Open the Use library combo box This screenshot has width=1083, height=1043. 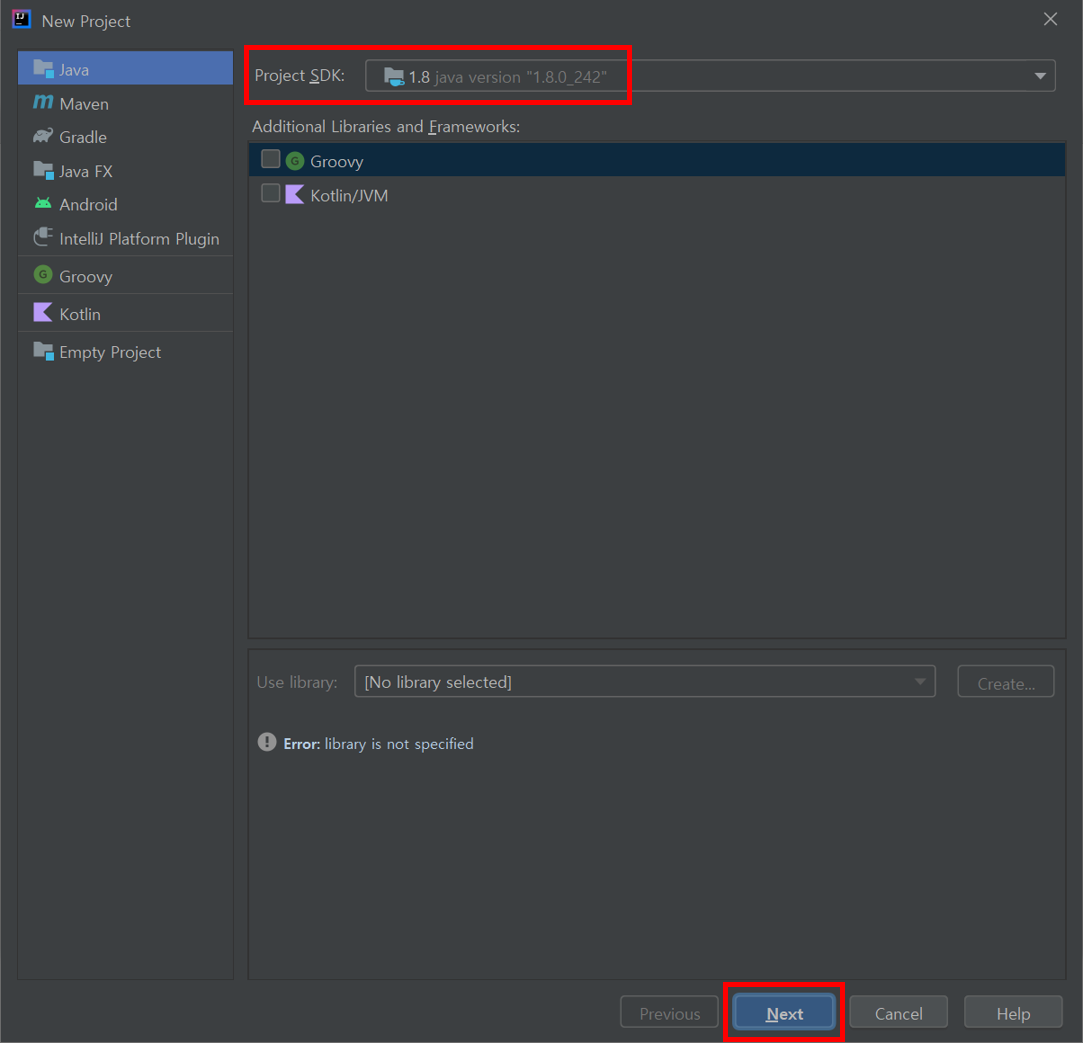point(644,682)
